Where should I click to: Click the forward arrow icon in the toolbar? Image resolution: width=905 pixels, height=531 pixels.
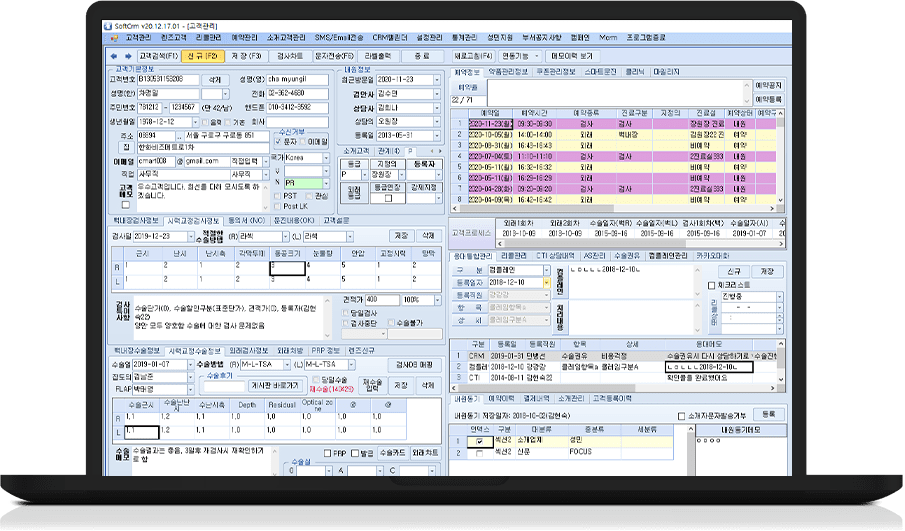click(x=128, y=56)
